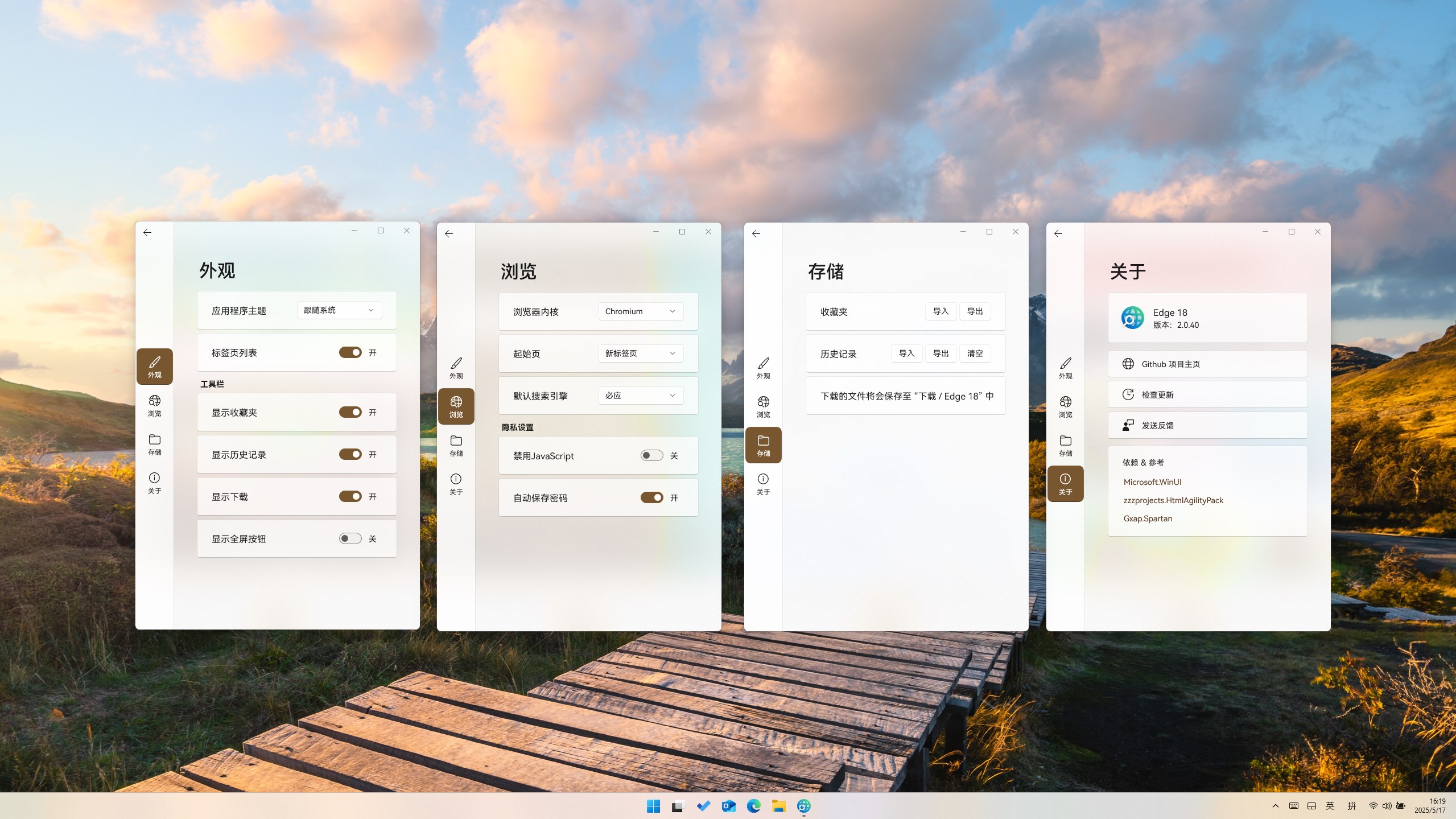The image size is (1456, 819).
Task: Enable 禁用JavaScript switch
Action: (651, 455)
